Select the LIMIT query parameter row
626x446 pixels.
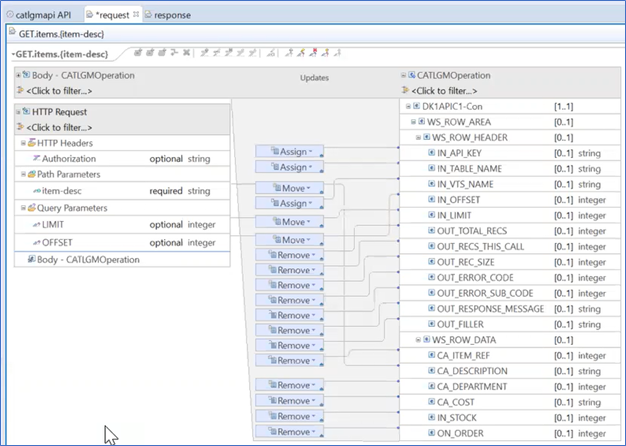122,224
